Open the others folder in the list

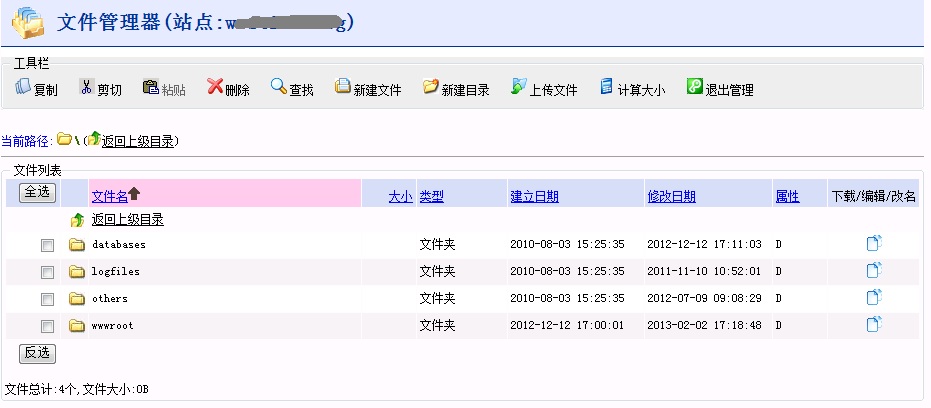(109, 298)
